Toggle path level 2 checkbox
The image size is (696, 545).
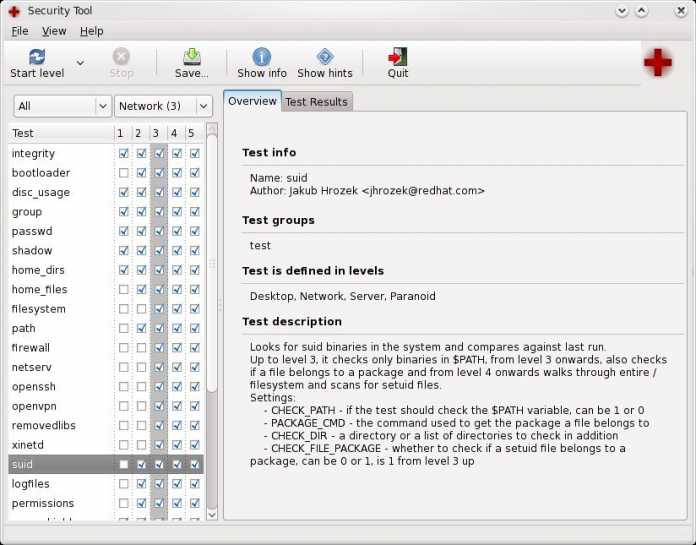point(142,328)
